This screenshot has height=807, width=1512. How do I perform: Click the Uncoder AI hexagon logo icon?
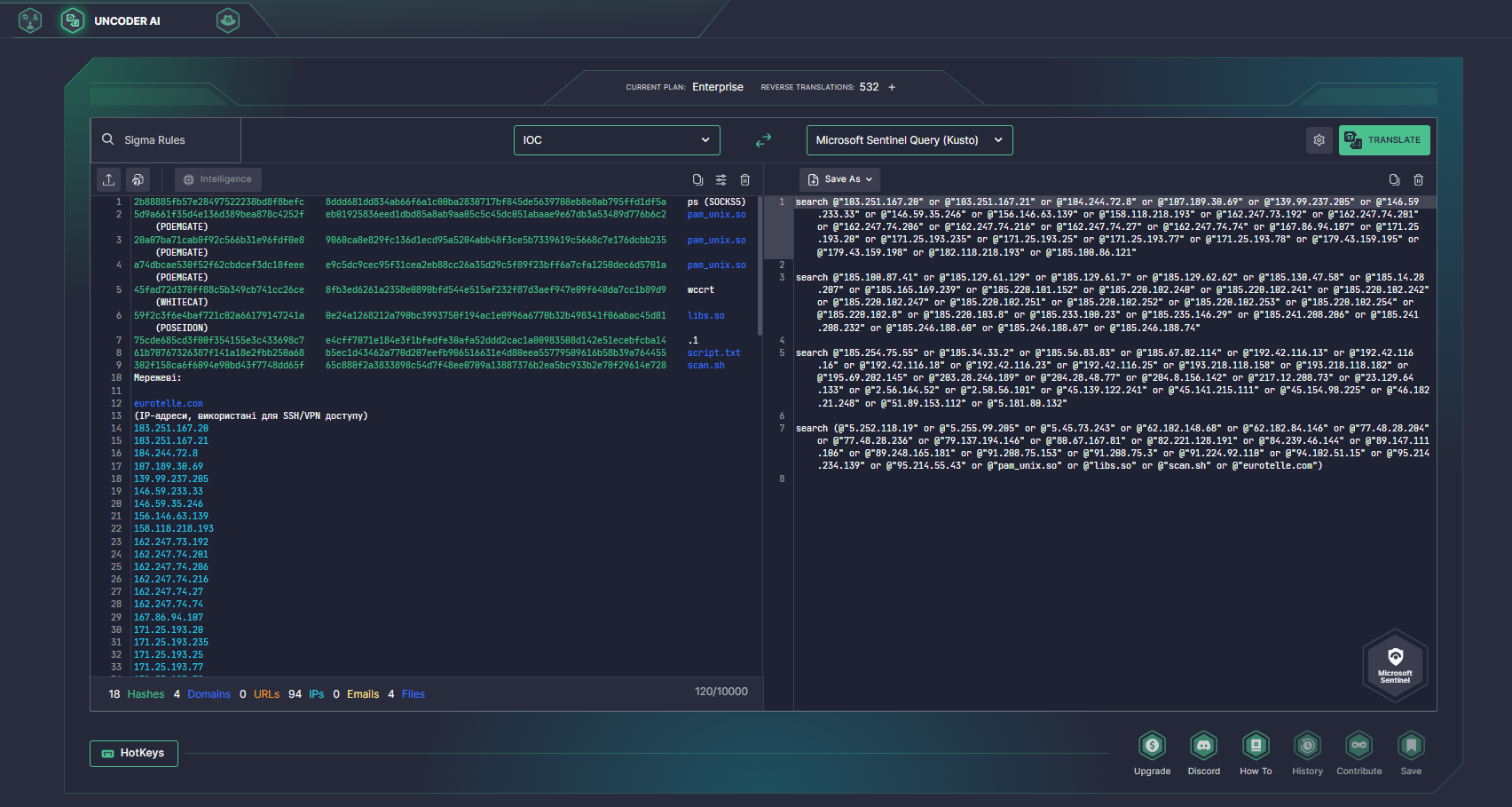(x=73, y=20)
